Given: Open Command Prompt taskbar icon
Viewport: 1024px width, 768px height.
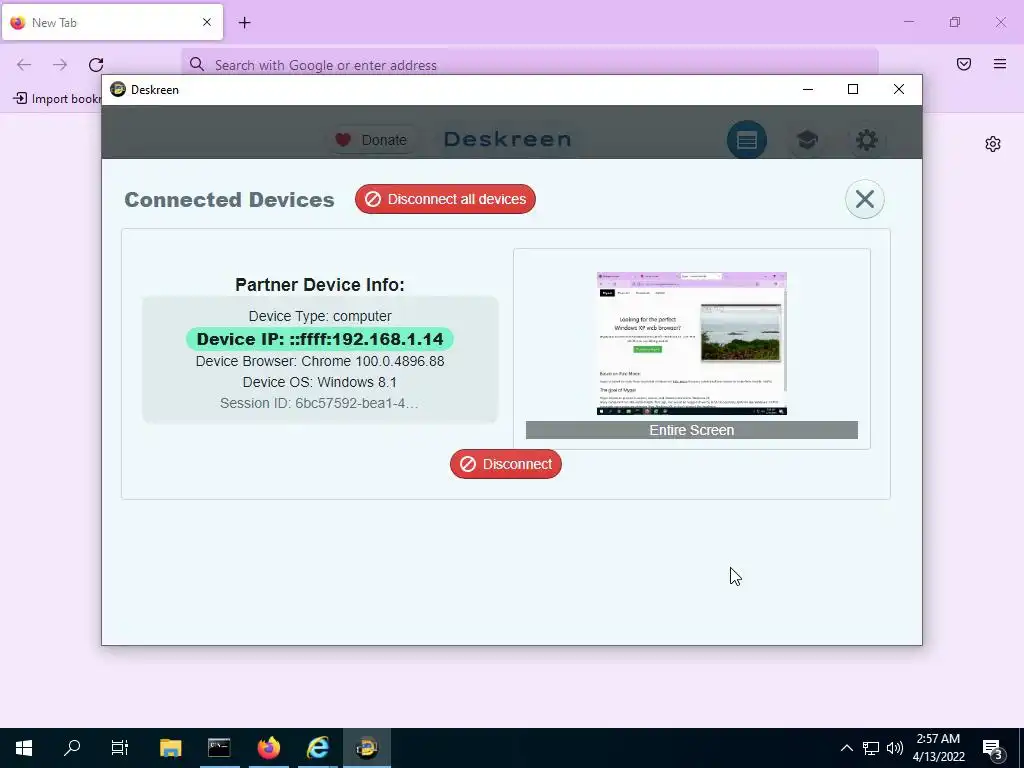Looking at the screenshot, I should [219, 748].
